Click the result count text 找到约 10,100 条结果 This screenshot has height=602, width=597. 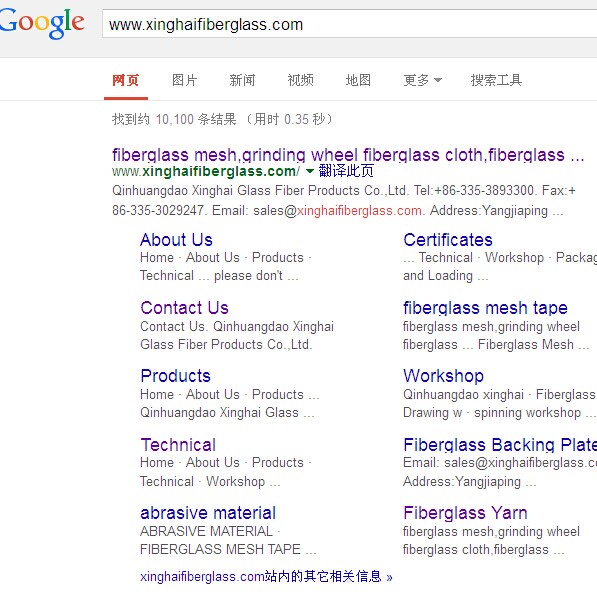[x=174, y=119]
